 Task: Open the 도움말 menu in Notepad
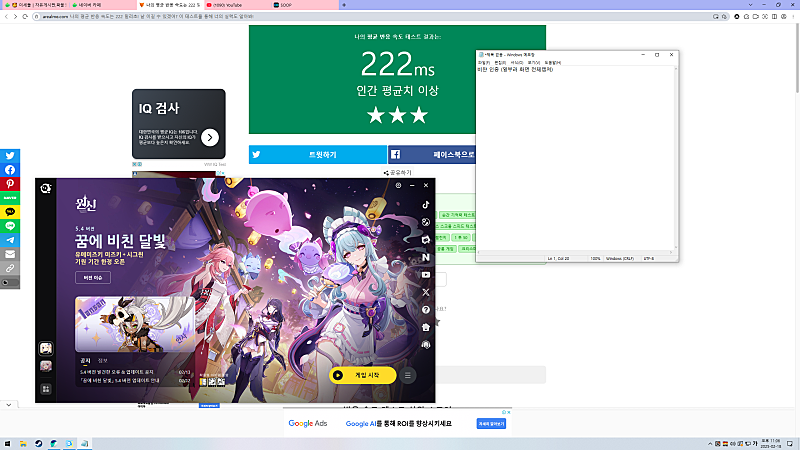click(x=553, y=63)
